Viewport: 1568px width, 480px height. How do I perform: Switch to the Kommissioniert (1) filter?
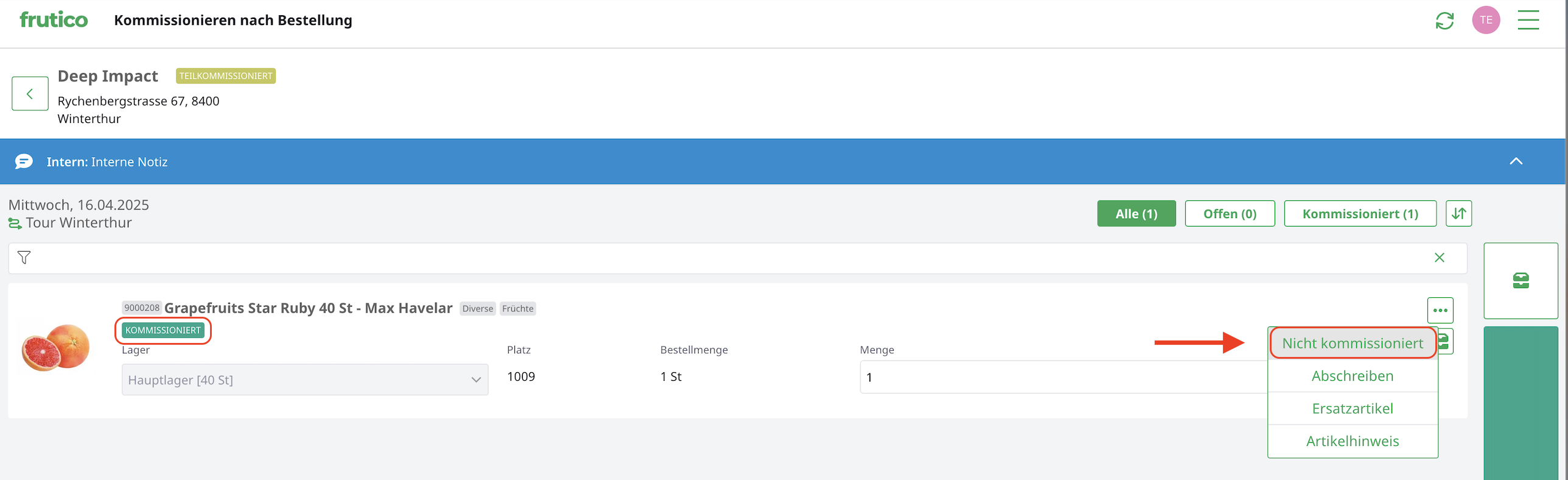(1359, 214)
